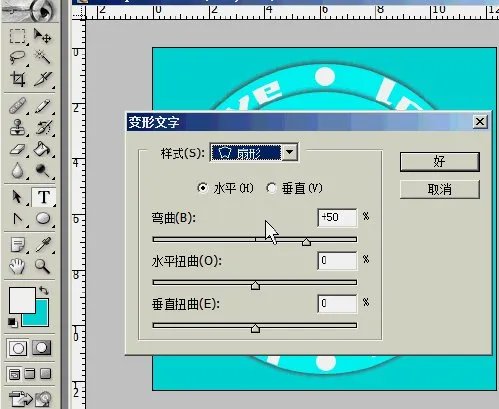Select the Healing Brush tool
The image size is (499, 409).
click(17, 106)
